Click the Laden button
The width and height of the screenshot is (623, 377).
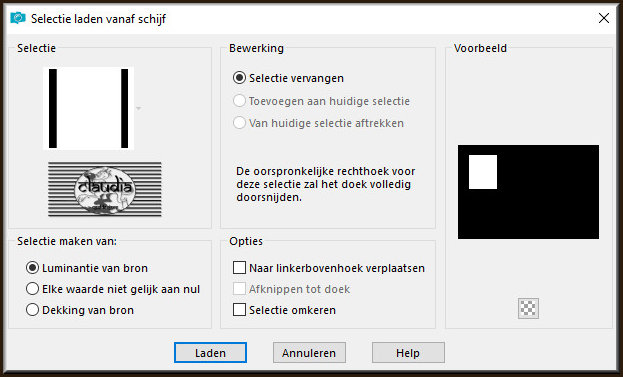coord(210,353)
